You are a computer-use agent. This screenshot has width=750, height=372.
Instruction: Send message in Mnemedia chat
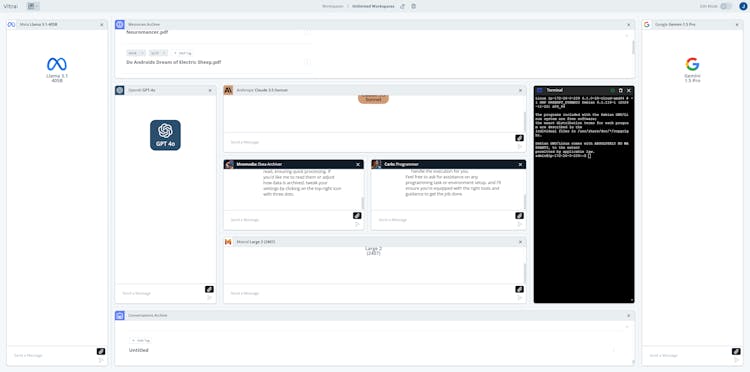(357, 224)
